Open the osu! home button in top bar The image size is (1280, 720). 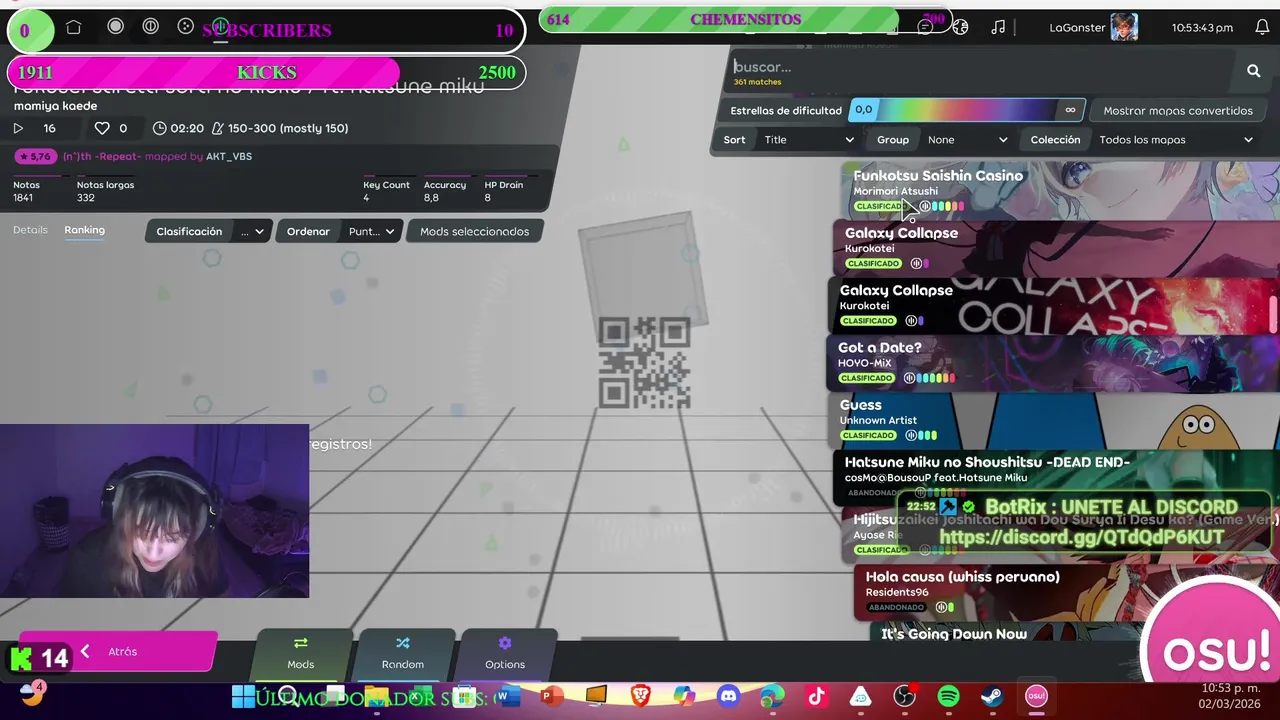click(x=73, y=28)
